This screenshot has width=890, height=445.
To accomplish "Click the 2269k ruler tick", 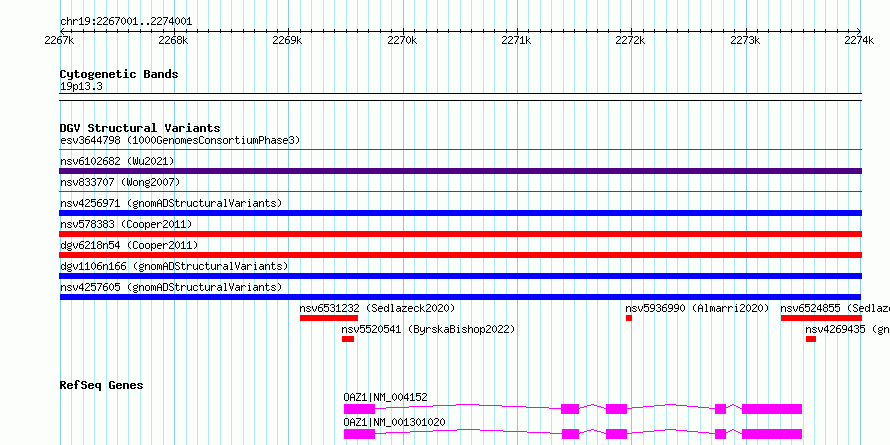I will pyautogui.click(x=288, y=40).
